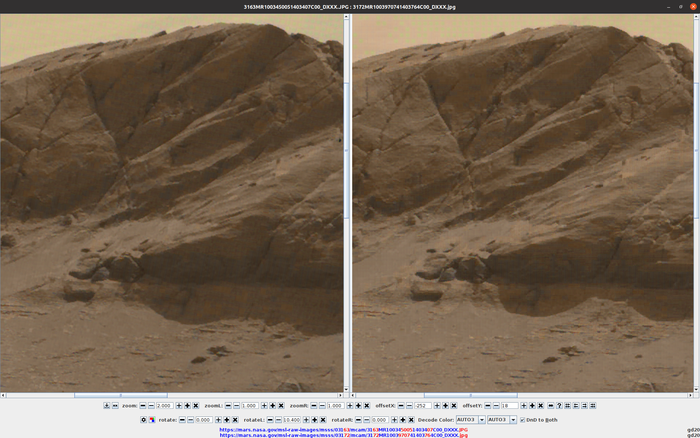Click the thin plus button for zoomL
This screenshot has width=700, height=438.
(264, 405)
